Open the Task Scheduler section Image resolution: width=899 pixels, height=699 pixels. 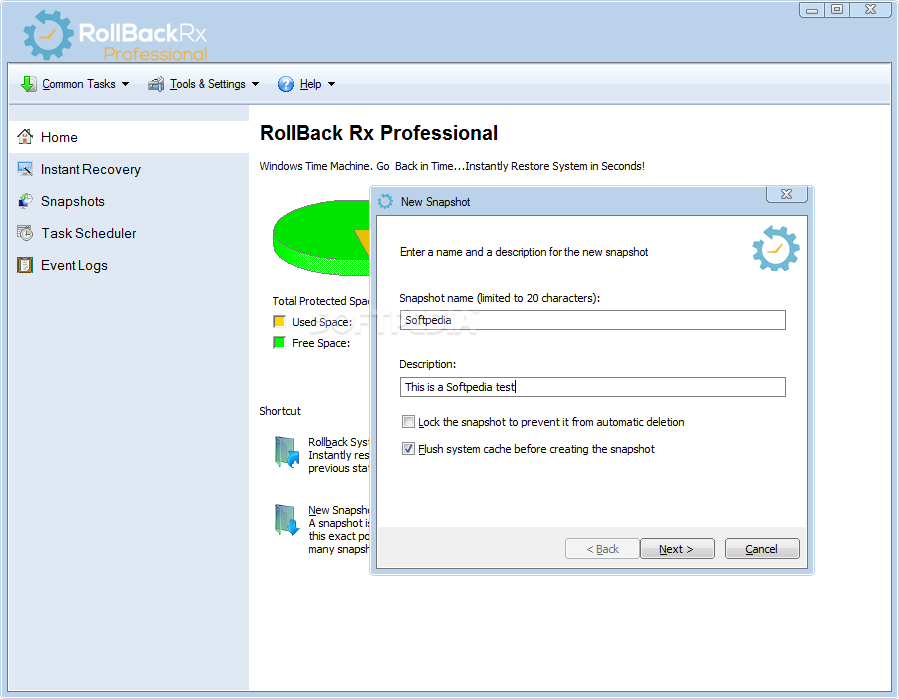(129, 233)
